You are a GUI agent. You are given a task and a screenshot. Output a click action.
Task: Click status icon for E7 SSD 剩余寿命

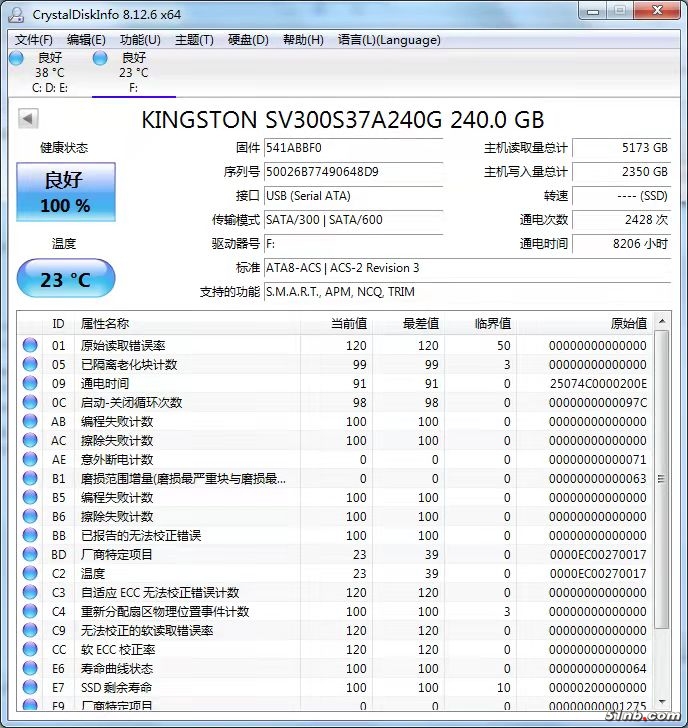30,688
